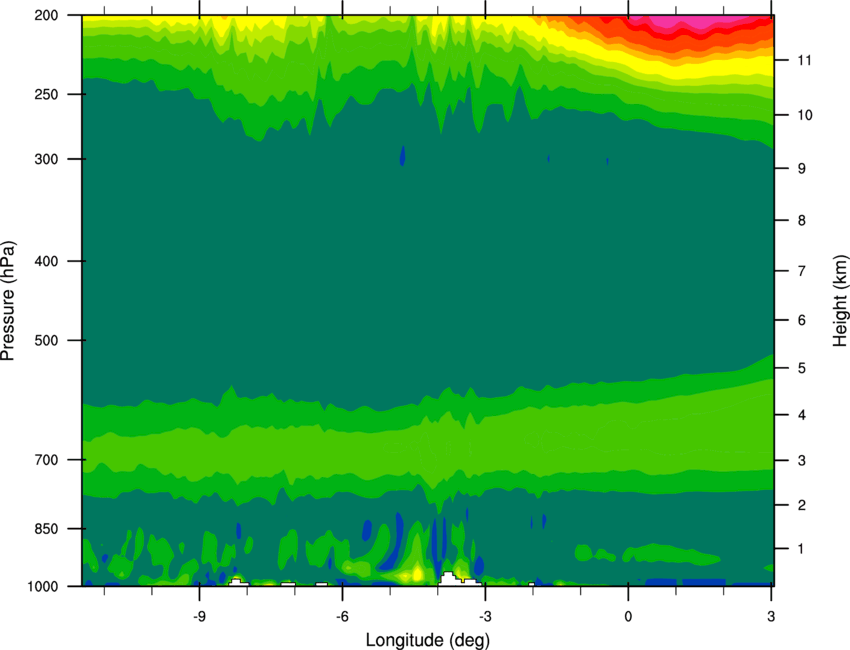Pick the 5 km height label
This screenshot has height=650, width=850.
point(801,368)
